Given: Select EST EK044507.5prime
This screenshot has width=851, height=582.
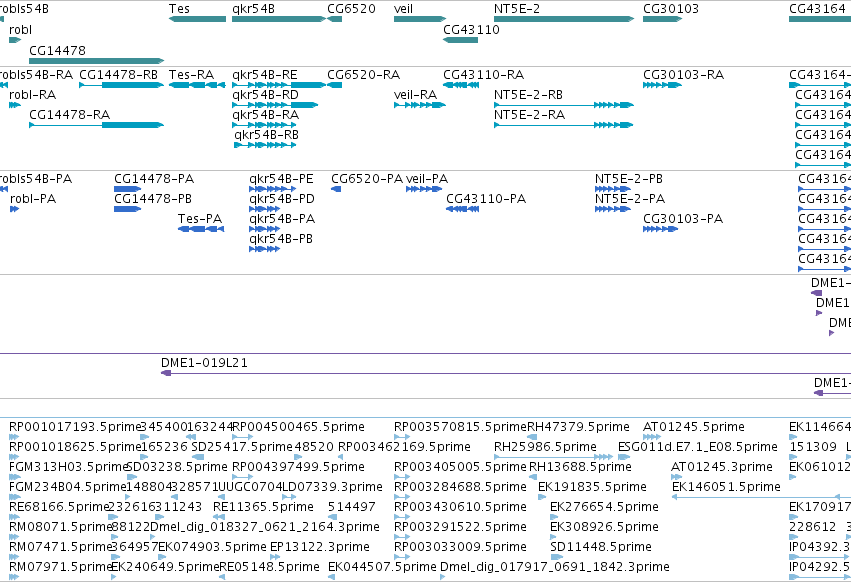Looking at the screenshot, I should click(x=331, y=578).
